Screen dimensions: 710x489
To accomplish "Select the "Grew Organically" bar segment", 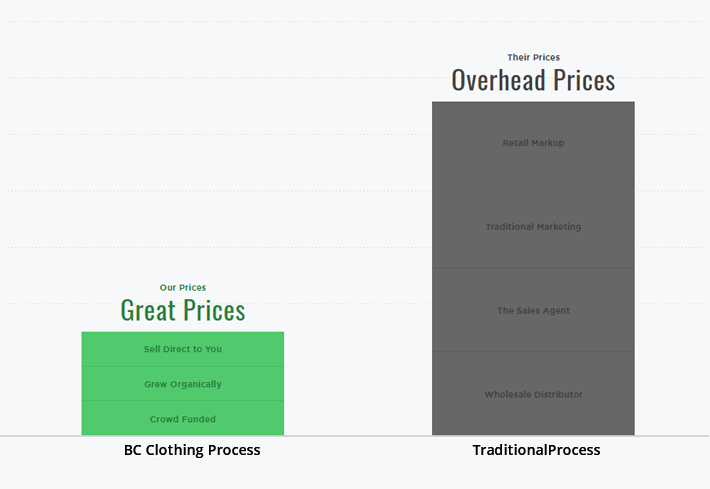I will [x=183, y=384].
